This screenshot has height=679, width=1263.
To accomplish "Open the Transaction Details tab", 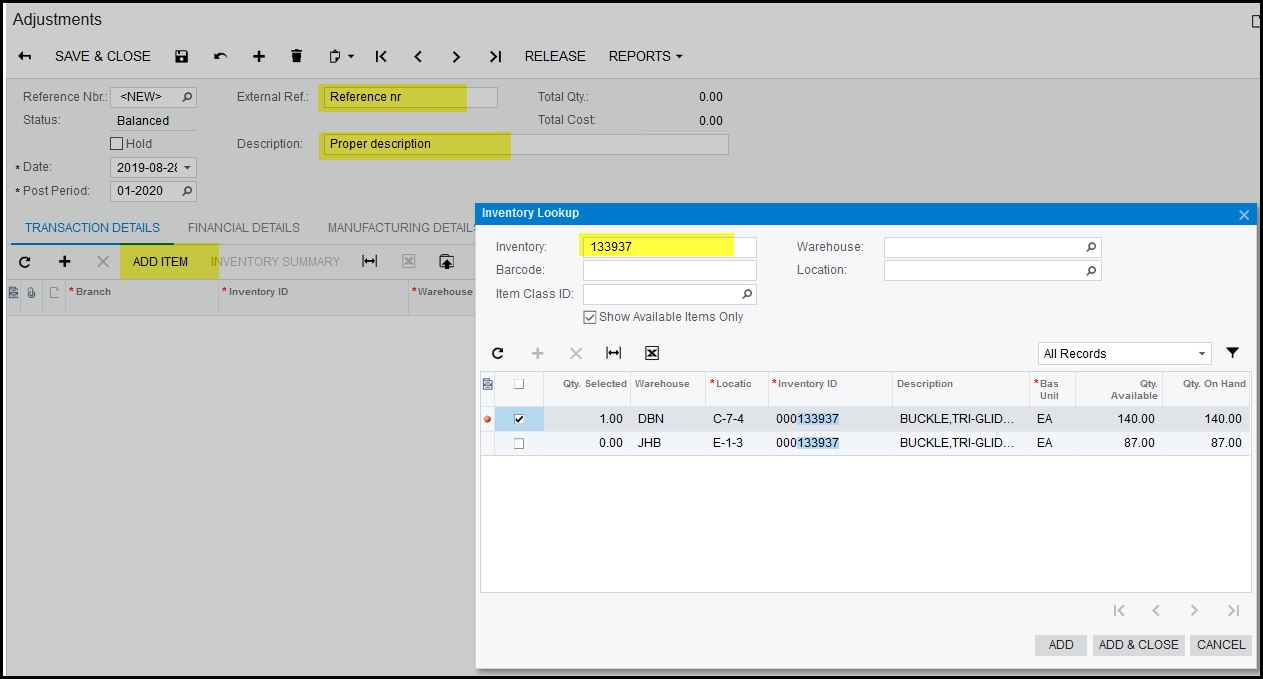I will (x=92, y=228).
